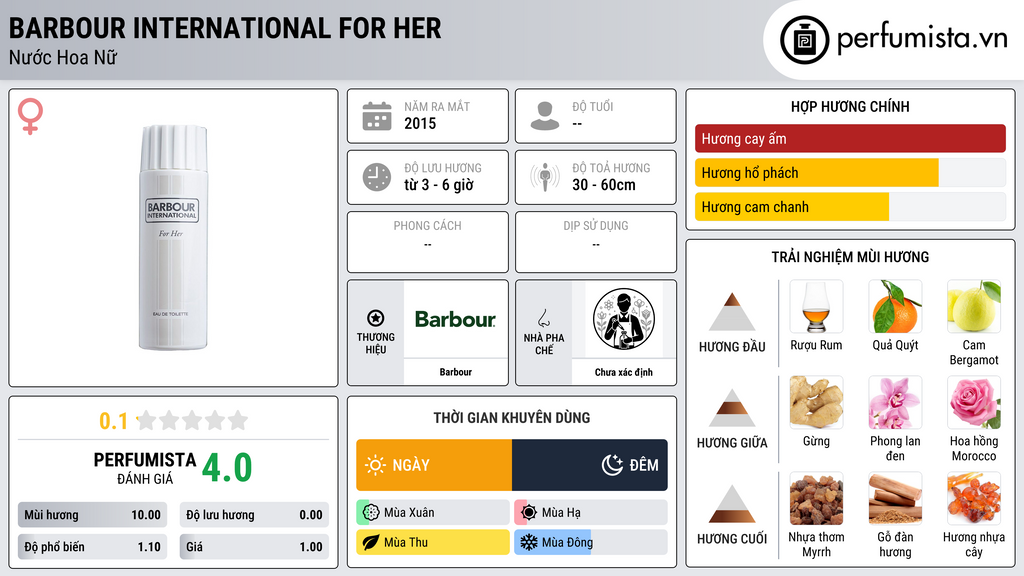Click the green 4.0 Perfumista rating
This screenshot has height=576, width=1024.
(x=227, y=468)
